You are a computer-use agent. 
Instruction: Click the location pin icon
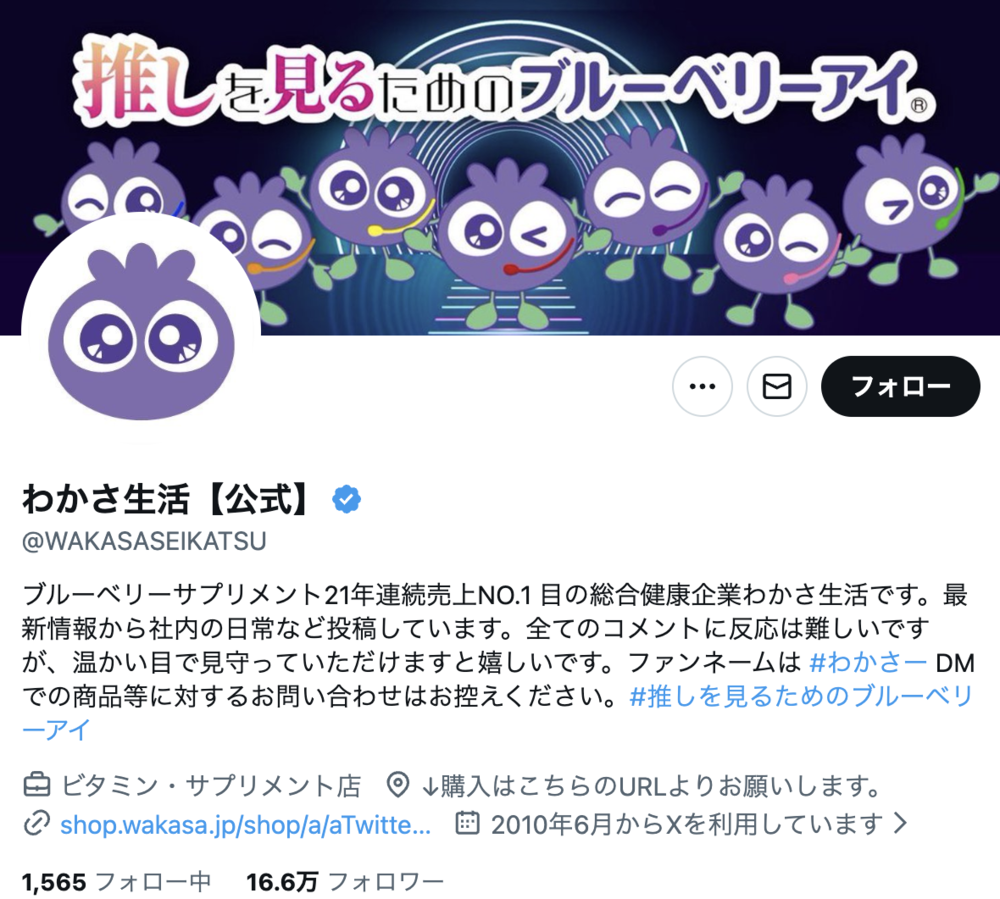tap(398, 785)
